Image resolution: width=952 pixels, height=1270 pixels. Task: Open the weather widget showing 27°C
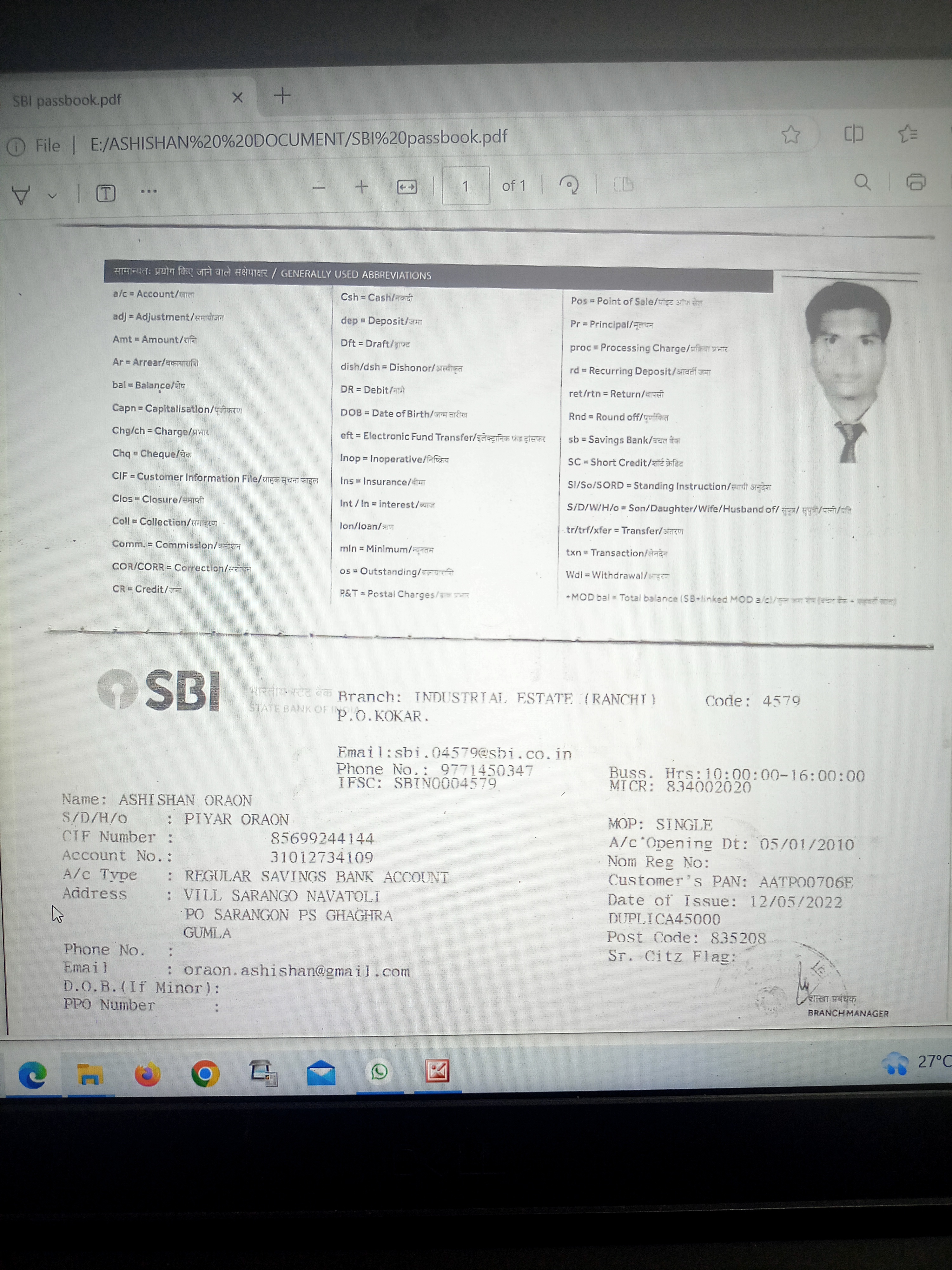click(x=916, y=1062)
